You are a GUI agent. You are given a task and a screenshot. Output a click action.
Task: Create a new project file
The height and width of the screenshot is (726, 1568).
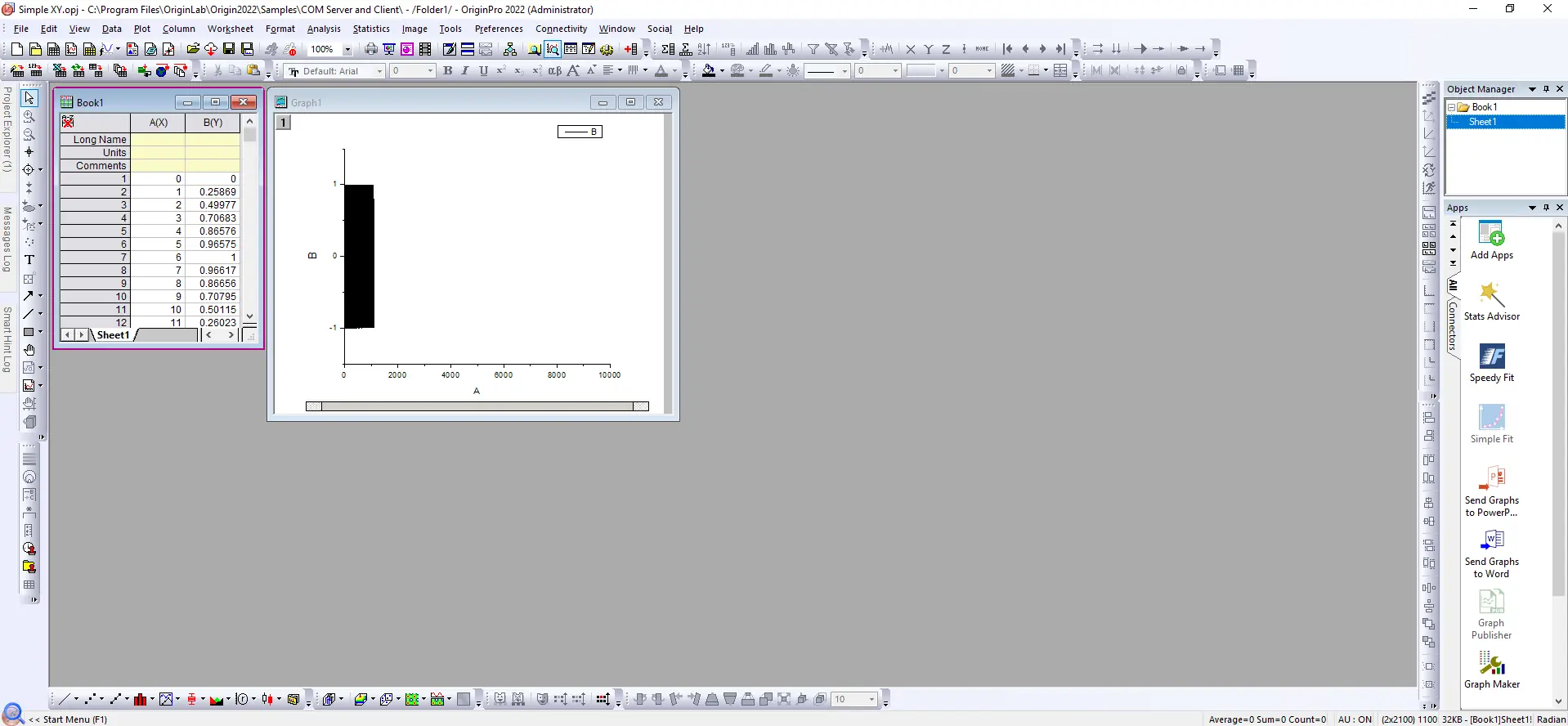(16, 49)
